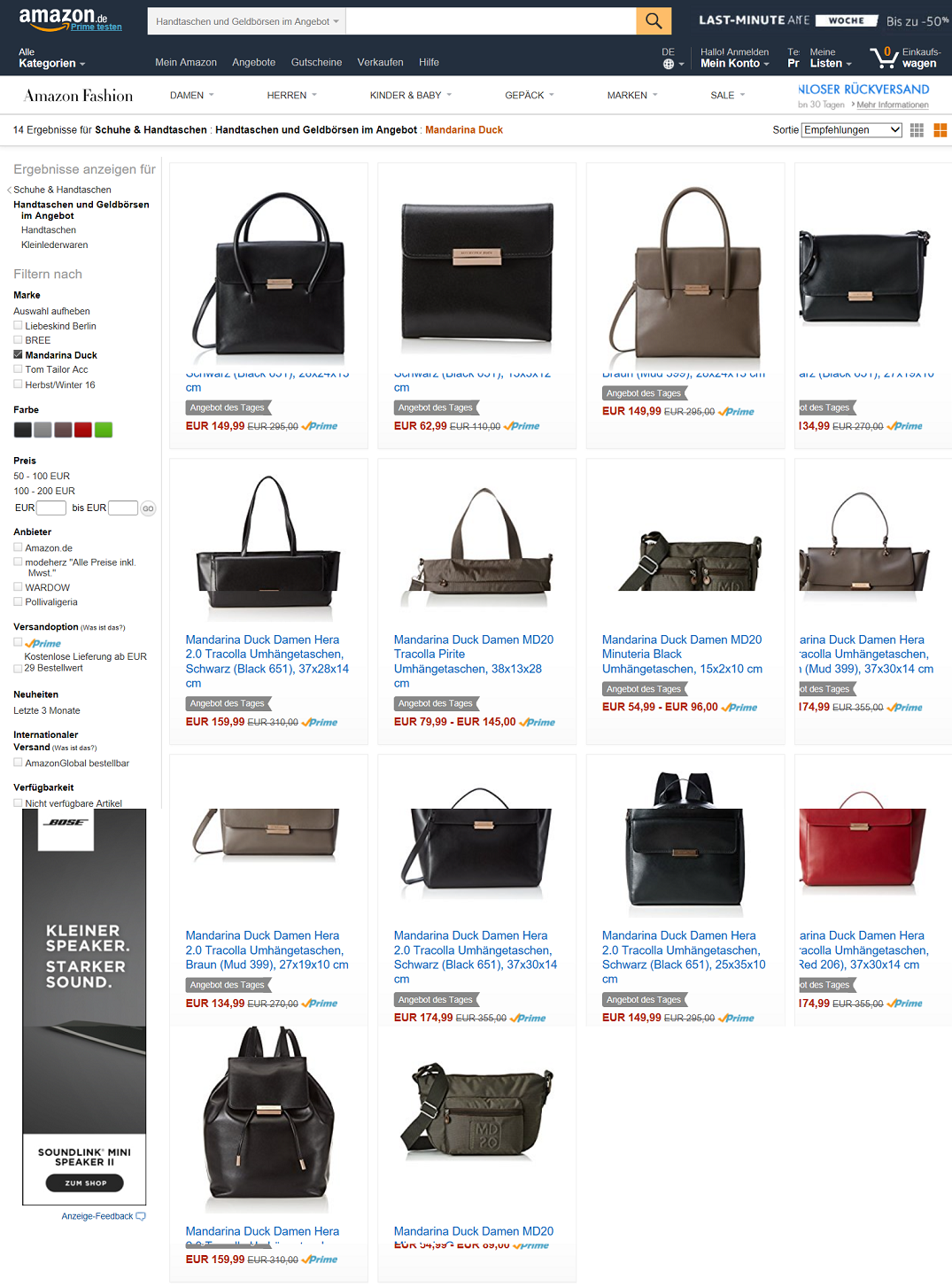Open the SALE fashion menu
Viewport: 952px width, 1287px height.
click(728, 95)
